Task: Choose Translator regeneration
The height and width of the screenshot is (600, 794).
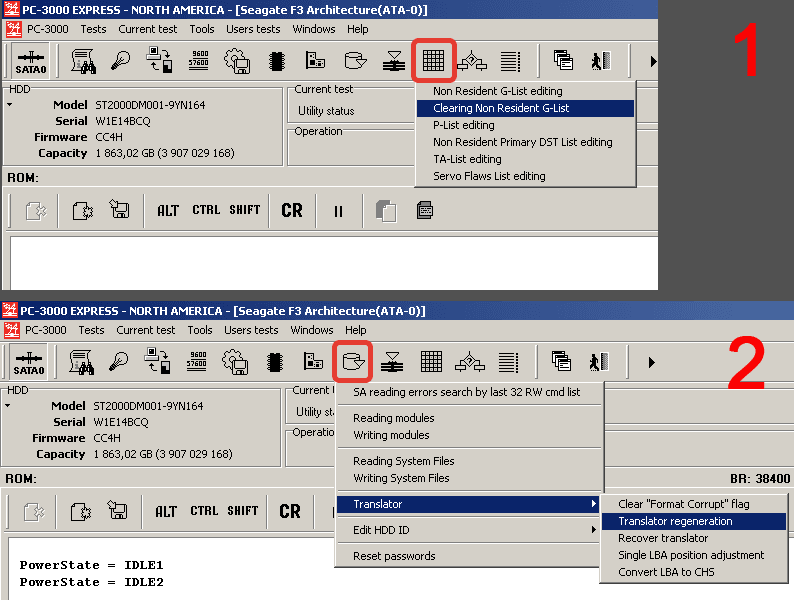Action: pos(694,521)
